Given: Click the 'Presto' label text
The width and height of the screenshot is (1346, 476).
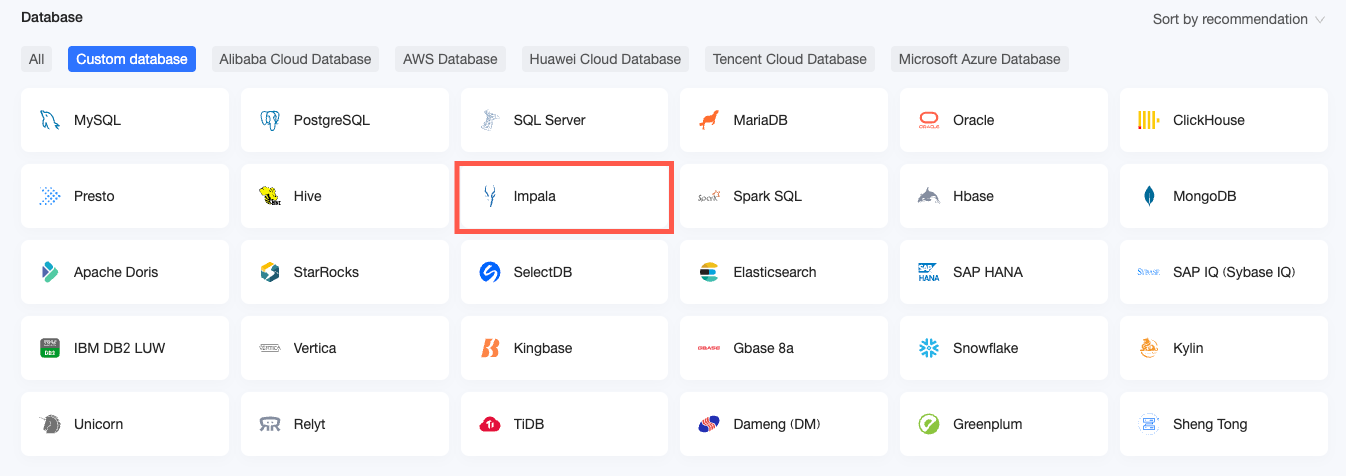Looking at the screenshot, I should (94, 196).
